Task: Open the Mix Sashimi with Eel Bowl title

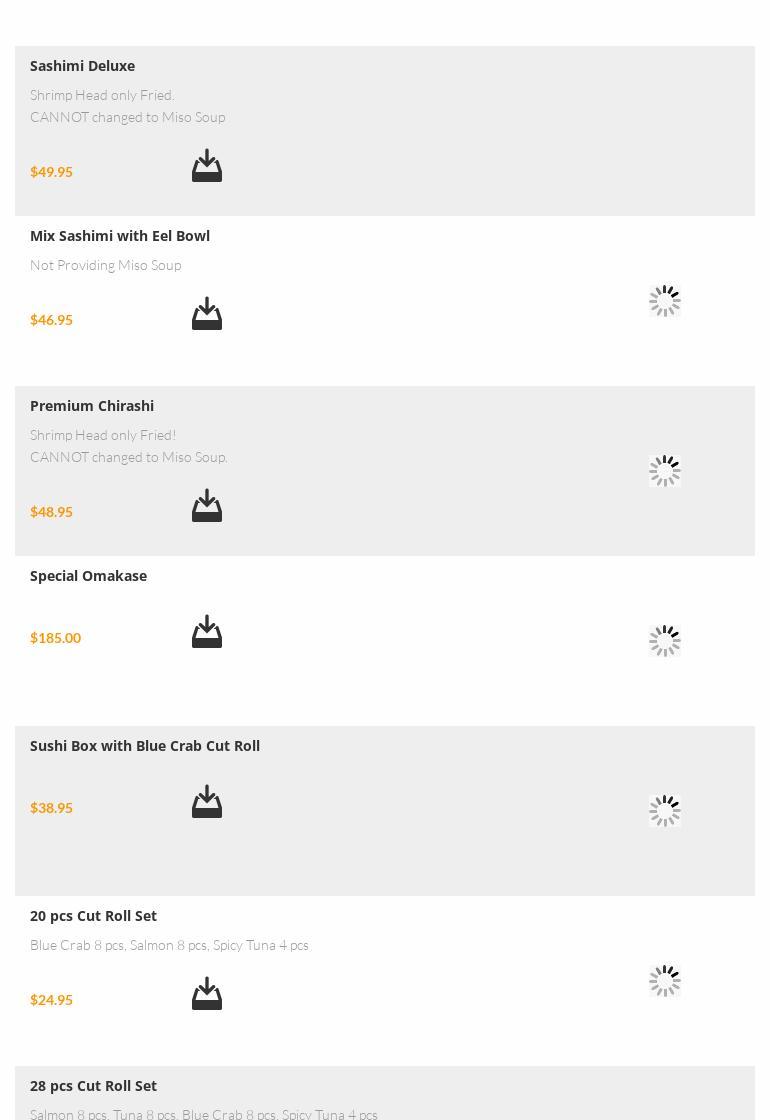Action: tap(120, 236)
